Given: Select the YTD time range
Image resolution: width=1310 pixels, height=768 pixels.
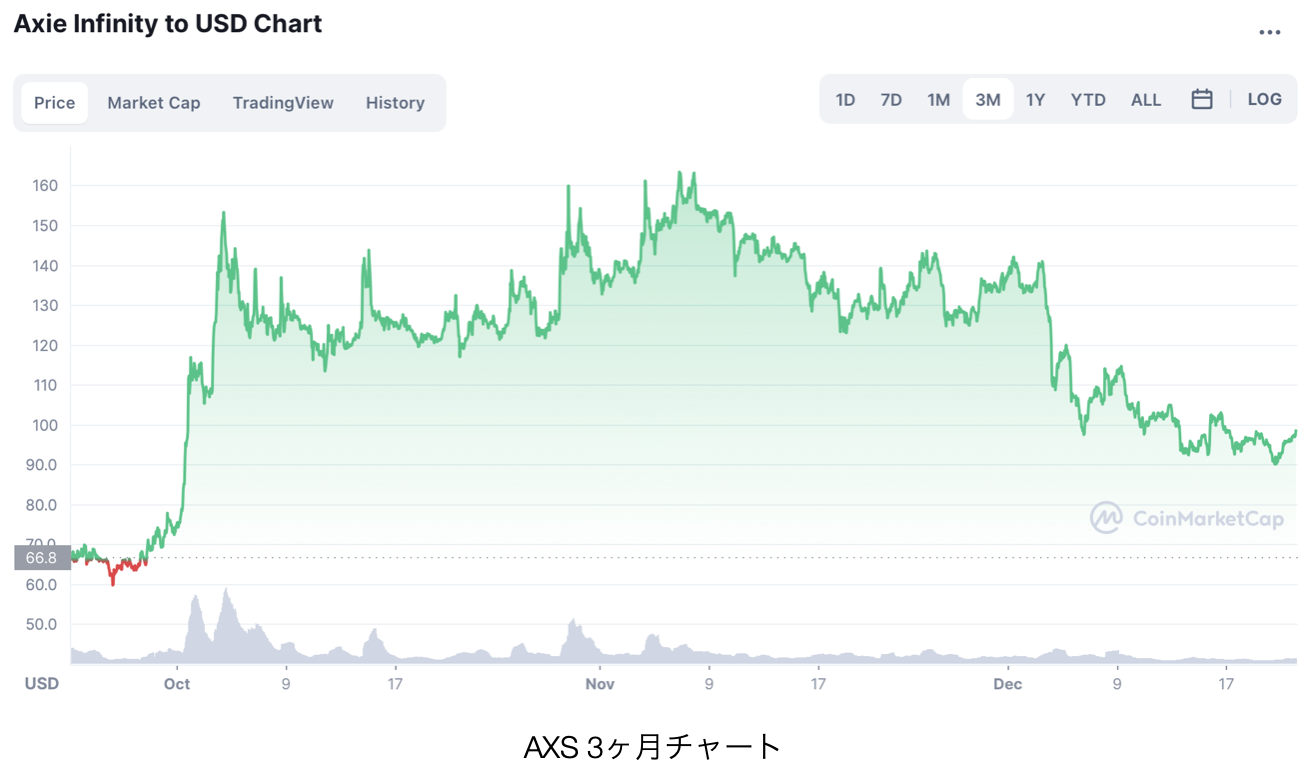Looking at the screenshot, I should click(1088, 99).
